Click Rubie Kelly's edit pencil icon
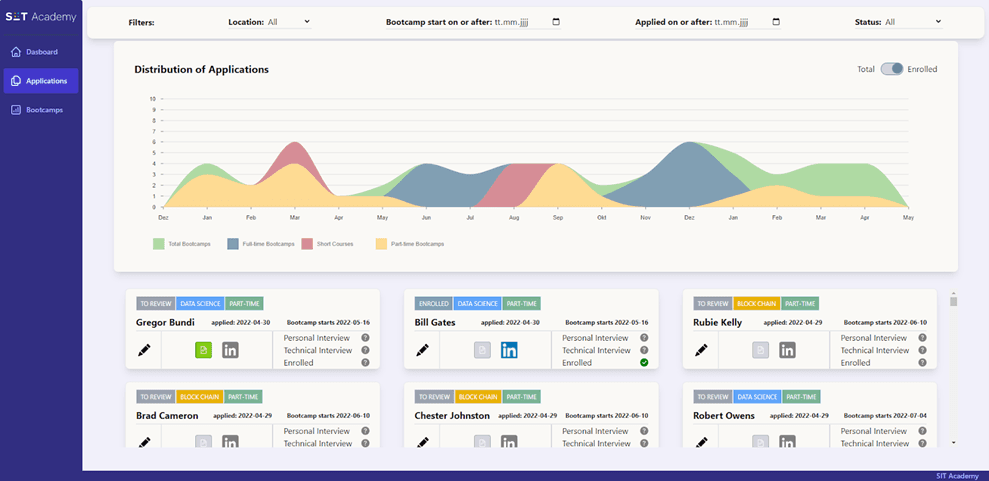The height and width of the screenshot is (481, 989). (701, 350)
